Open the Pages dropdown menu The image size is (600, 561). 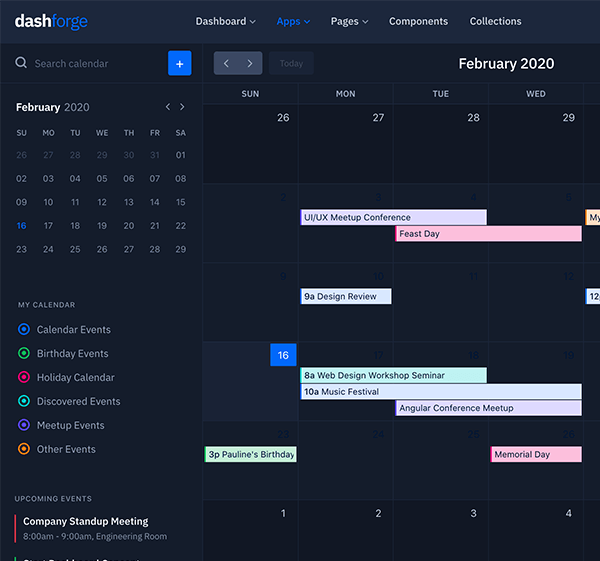click(x=349, y=21)
